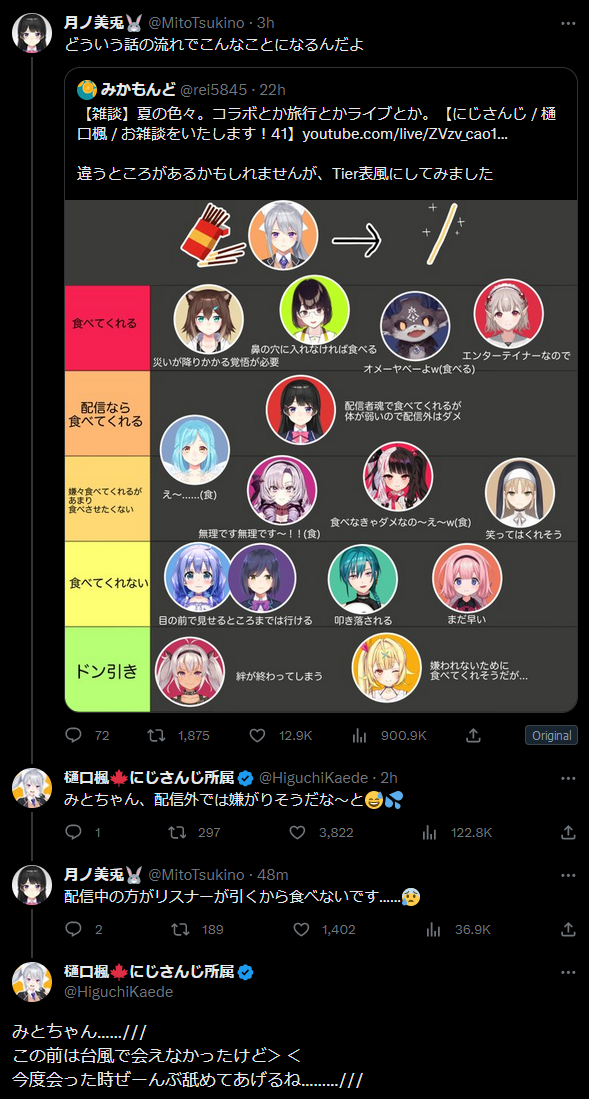The height and width of the screenshot is (1099, 589).
Task: Click the Original image button
Action: coord(551,735)
